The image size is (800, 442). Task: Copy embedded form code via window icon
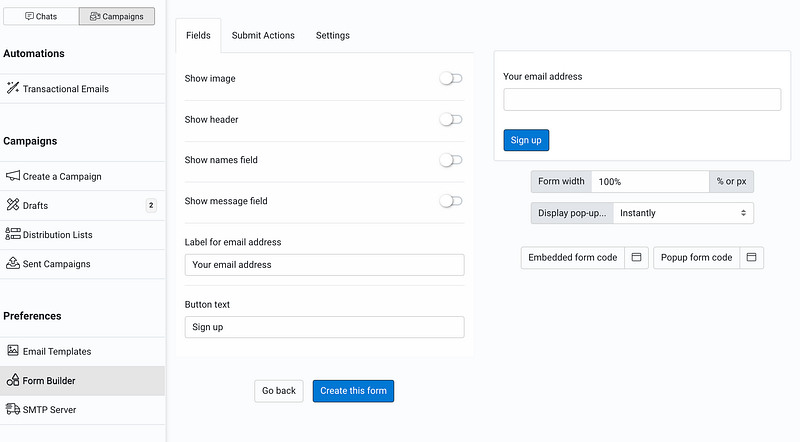[x=636, y=257]
